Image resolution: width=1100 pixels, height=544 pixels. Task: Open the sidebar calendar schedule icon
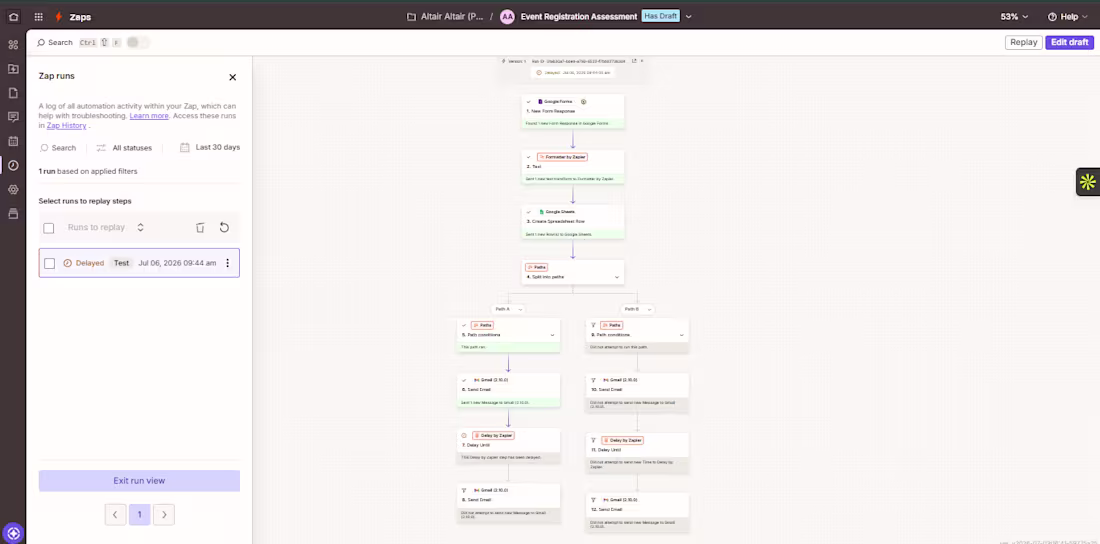tap(13, 141)
